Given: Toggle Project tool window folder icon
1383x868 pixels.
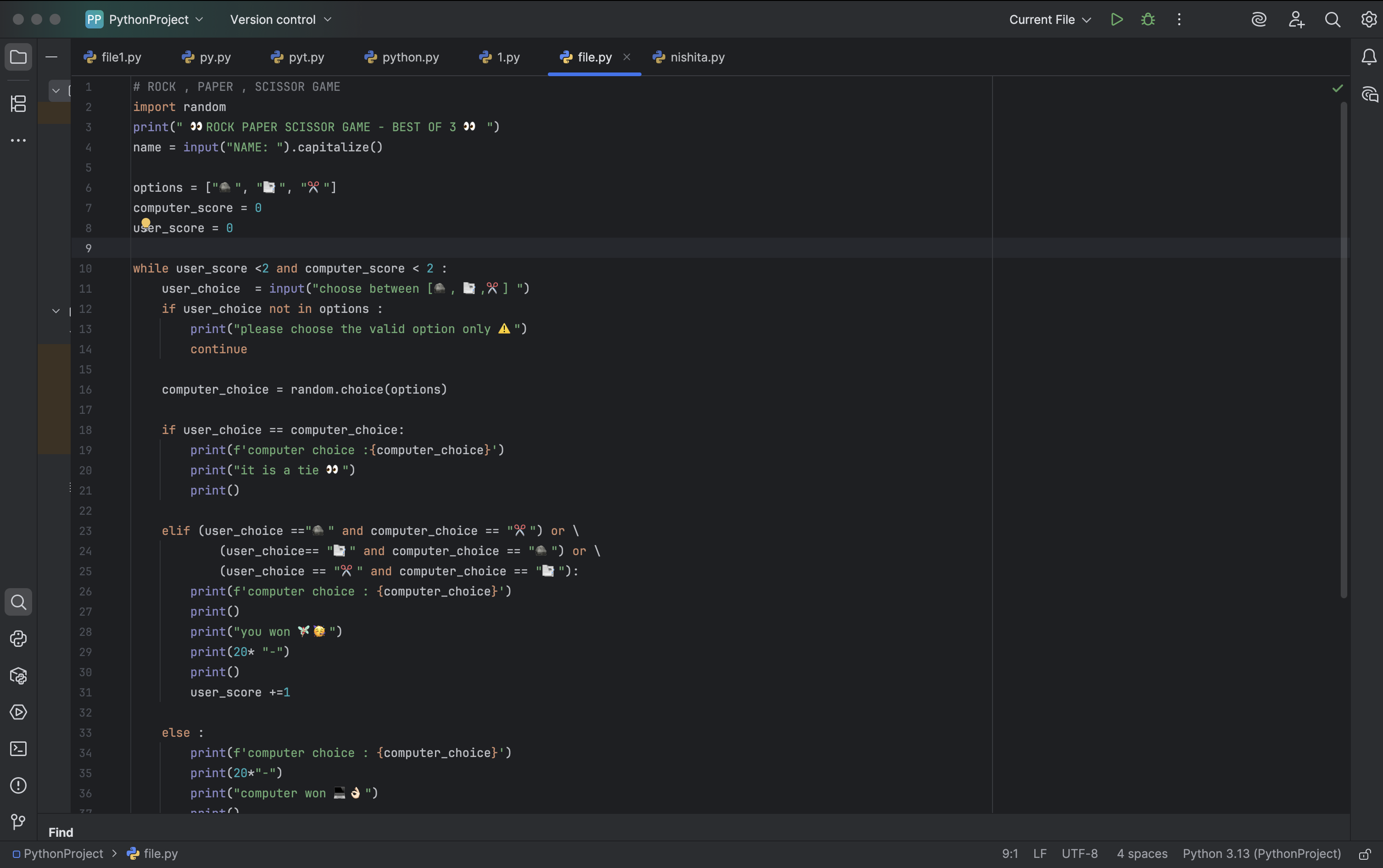Looking at the screenshot, I should click(18, 57).
